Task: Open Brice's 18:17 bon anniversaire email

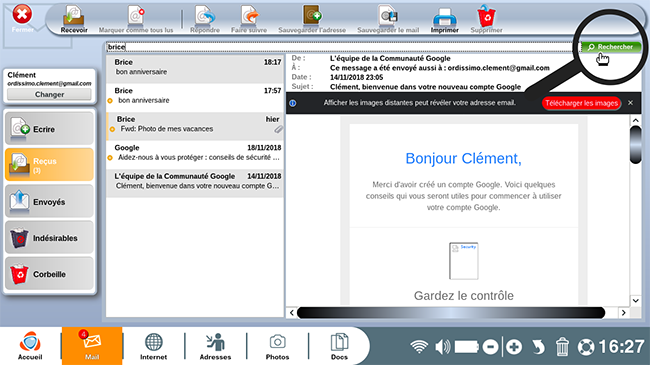Action: [195, 69]
